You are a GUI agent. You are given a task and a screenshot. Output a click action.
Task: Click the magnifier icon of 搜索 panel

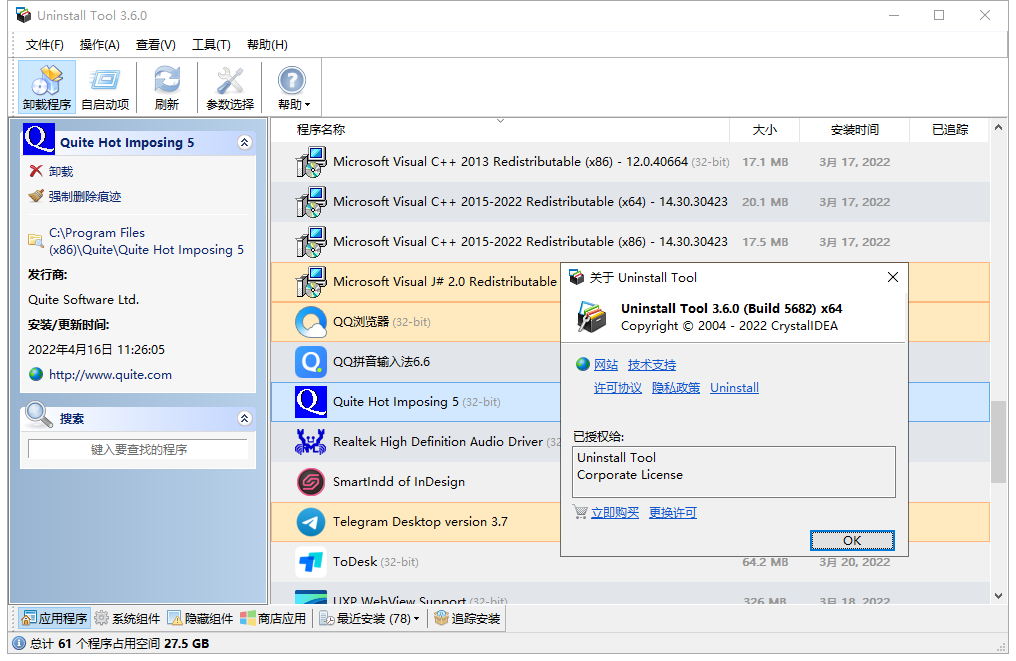pos(38,415)
